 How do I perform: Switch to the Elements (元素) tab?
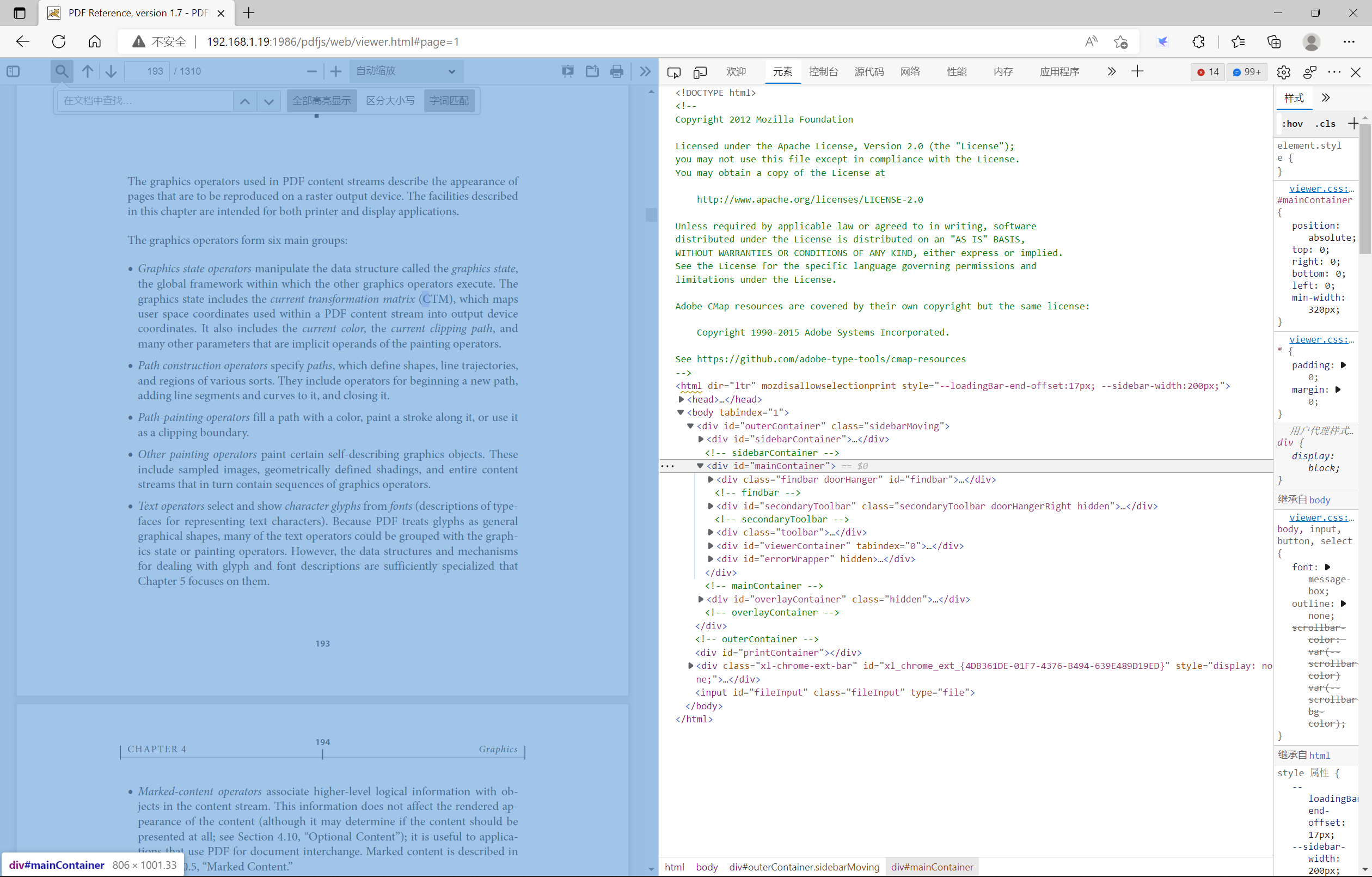tap(782, 72)
